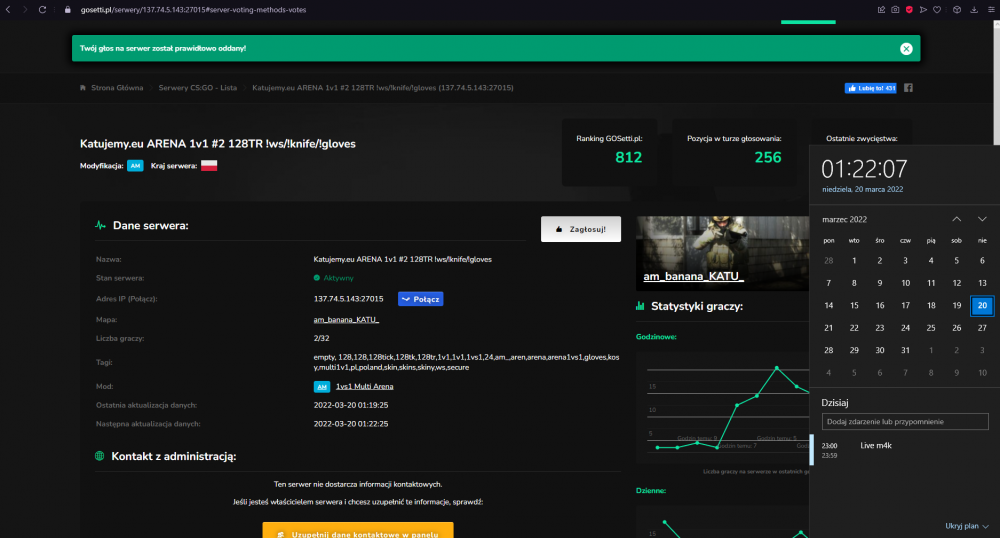
Task: Go to previous month with calendar up chevron
Action: pos(957,219)
